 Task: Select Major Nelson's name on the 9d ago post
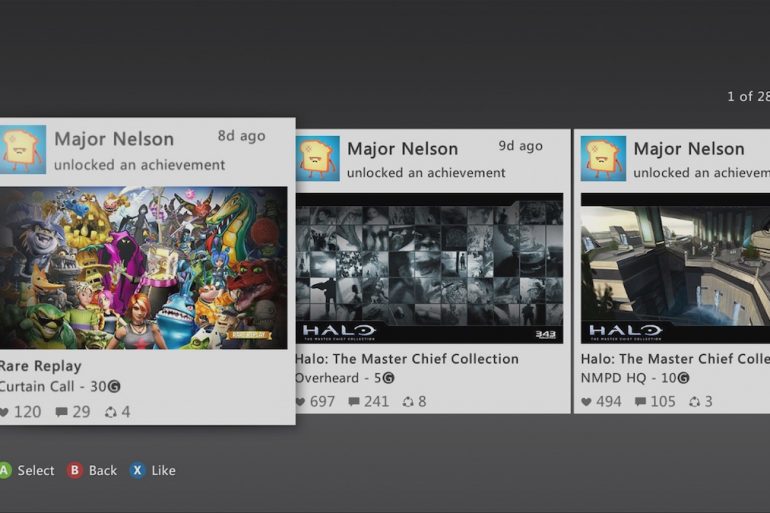point(402,149)
